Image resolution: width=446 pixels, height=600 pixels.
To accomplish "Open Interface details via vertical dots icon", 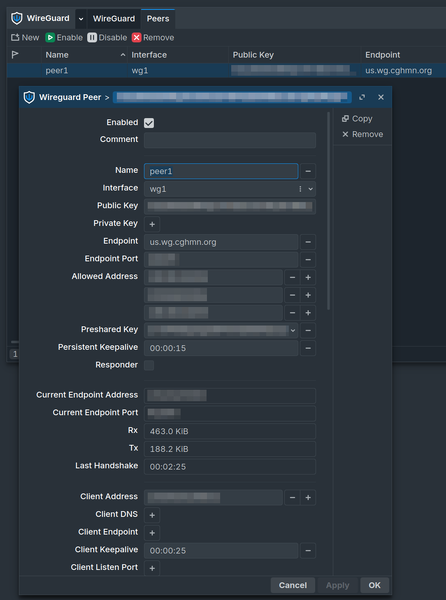I will click(x=300, y=189).
